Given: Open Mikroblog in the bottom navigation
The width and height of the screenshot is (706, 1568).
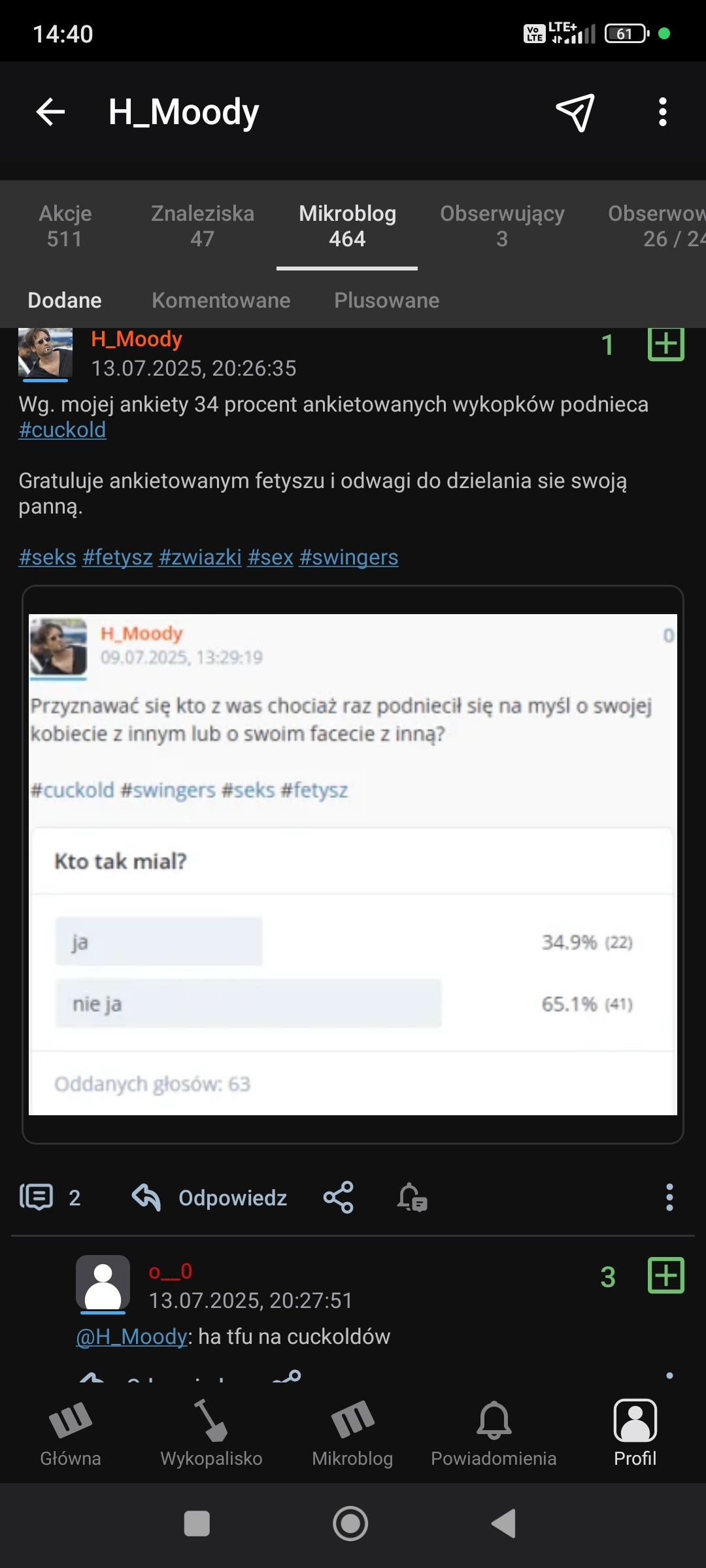Looking at the screenshot, I should click(352, 1434).
